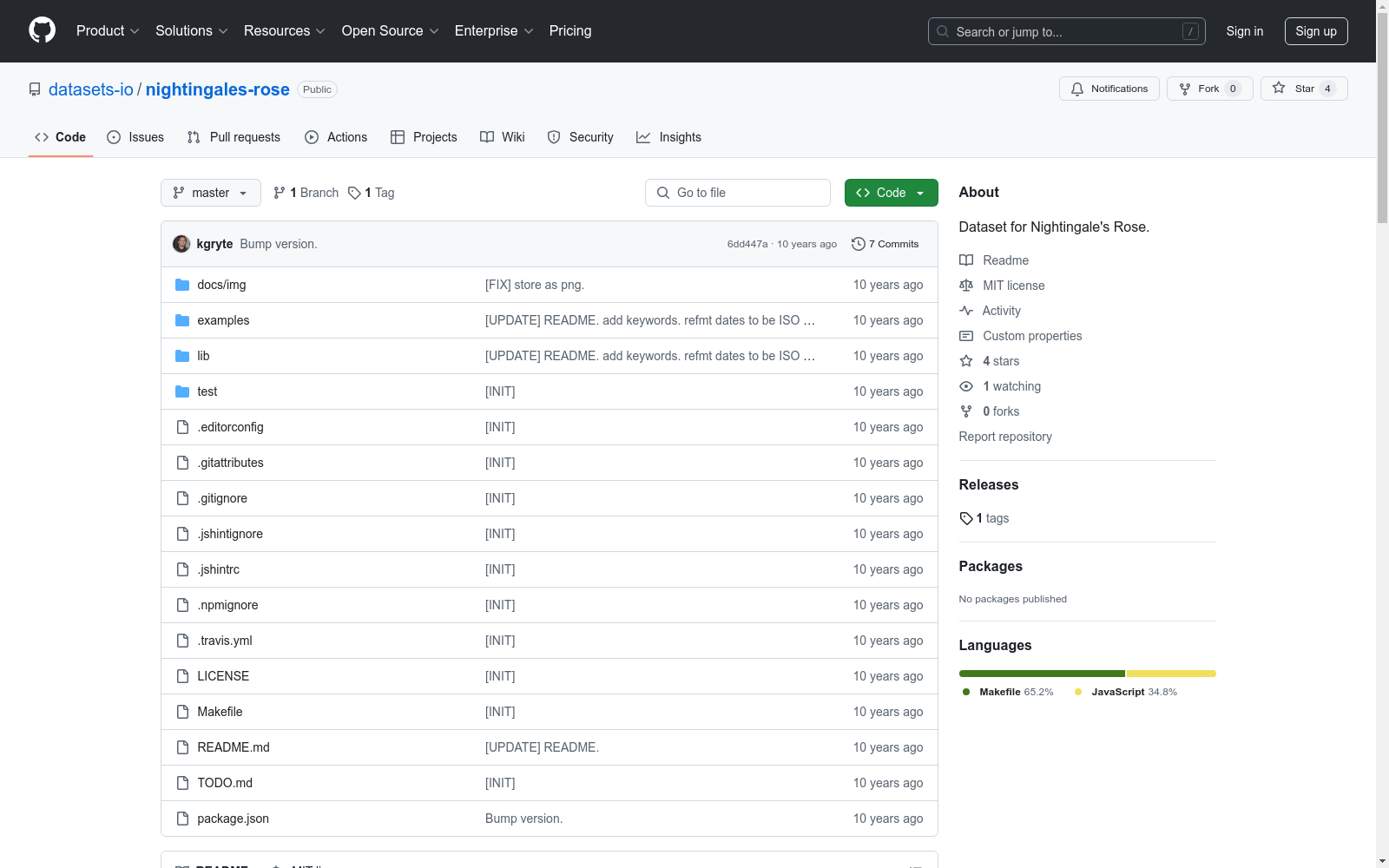Image resolution: width=1389 pixels, height=868 pixels.
Task: Click the JavaScript segment of language bar
Action: 1171,674
